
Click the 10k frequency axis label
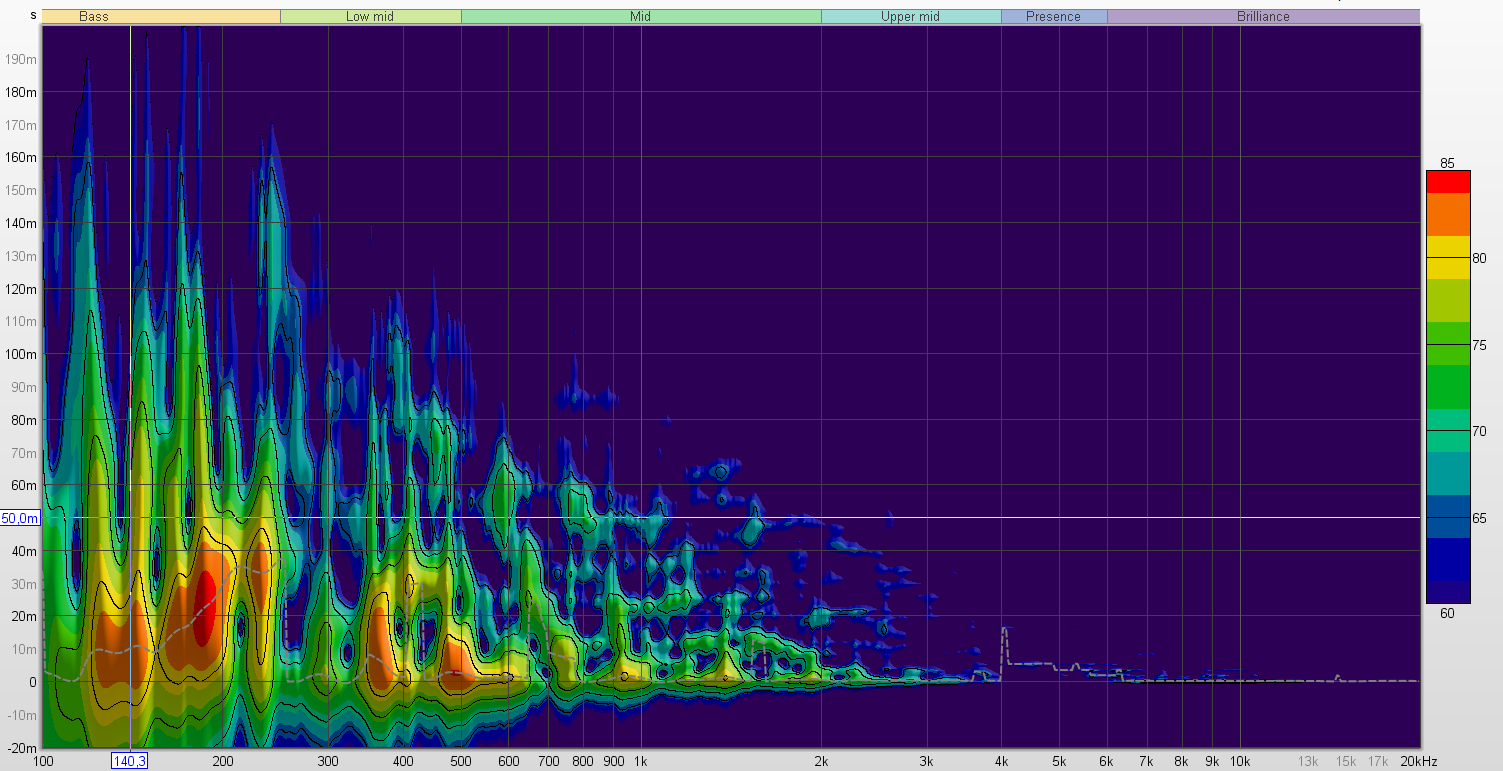(x=1240, y=761)
